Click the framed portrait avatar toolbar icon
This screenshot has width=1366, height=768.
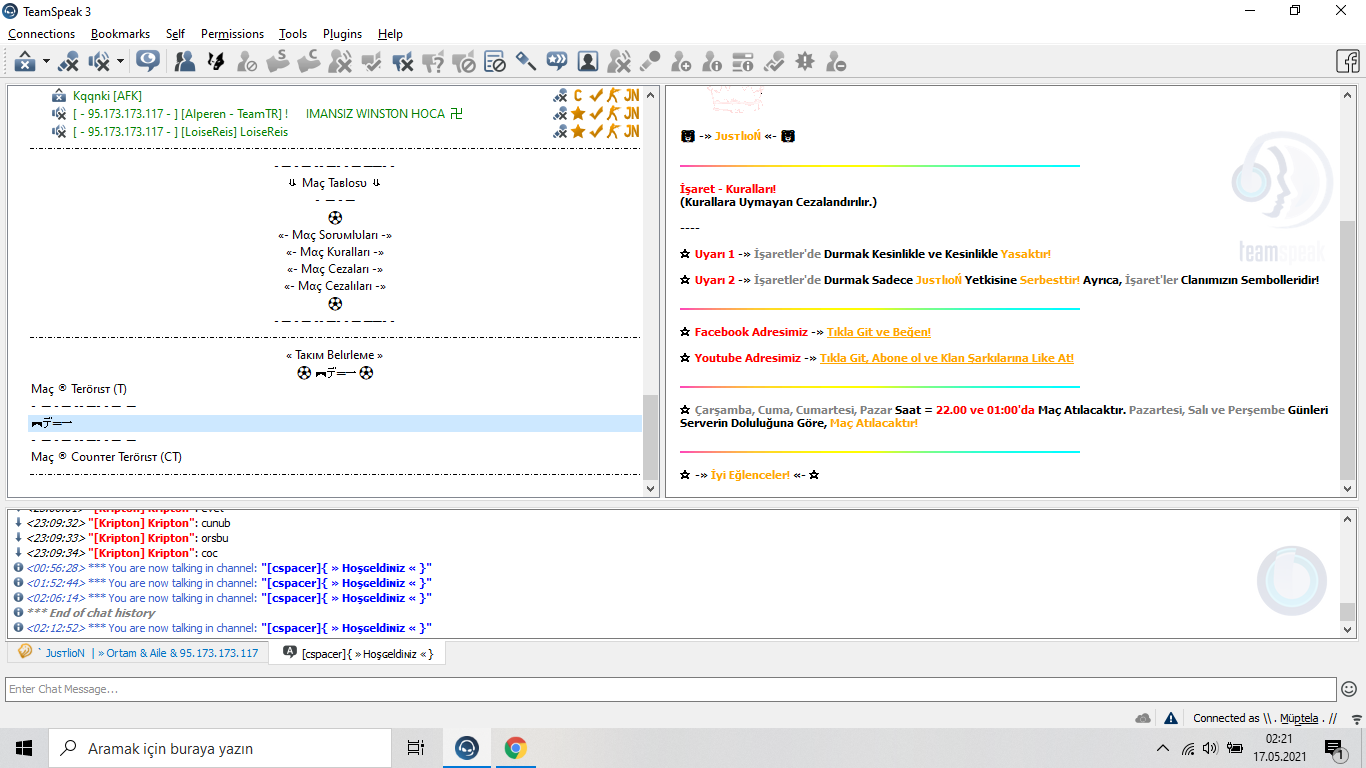[588, 62]
